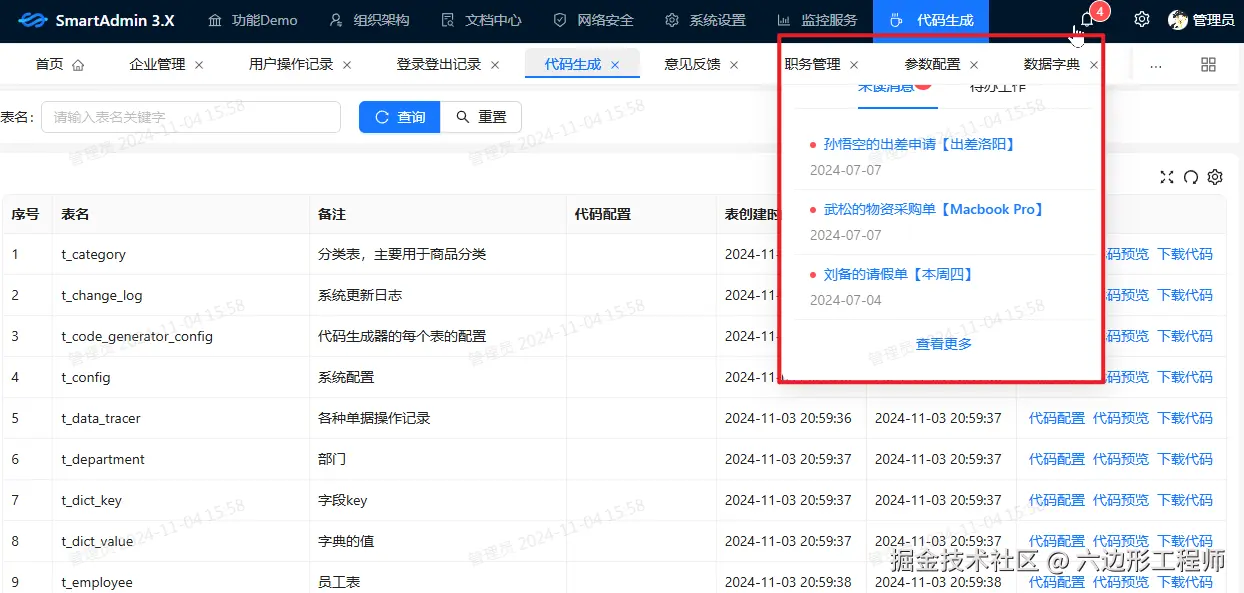The image size is (1244, 593).
Task: Switch to the 企业管理 tab
Action: point(157,65)
